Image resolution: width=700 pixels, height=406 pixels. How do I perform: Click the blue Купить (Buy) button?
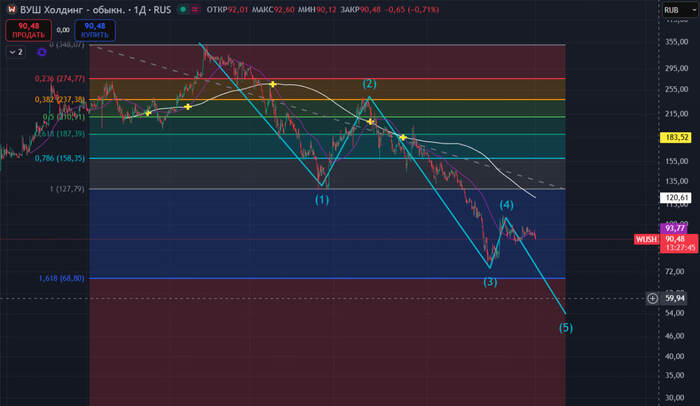point(94,29)
